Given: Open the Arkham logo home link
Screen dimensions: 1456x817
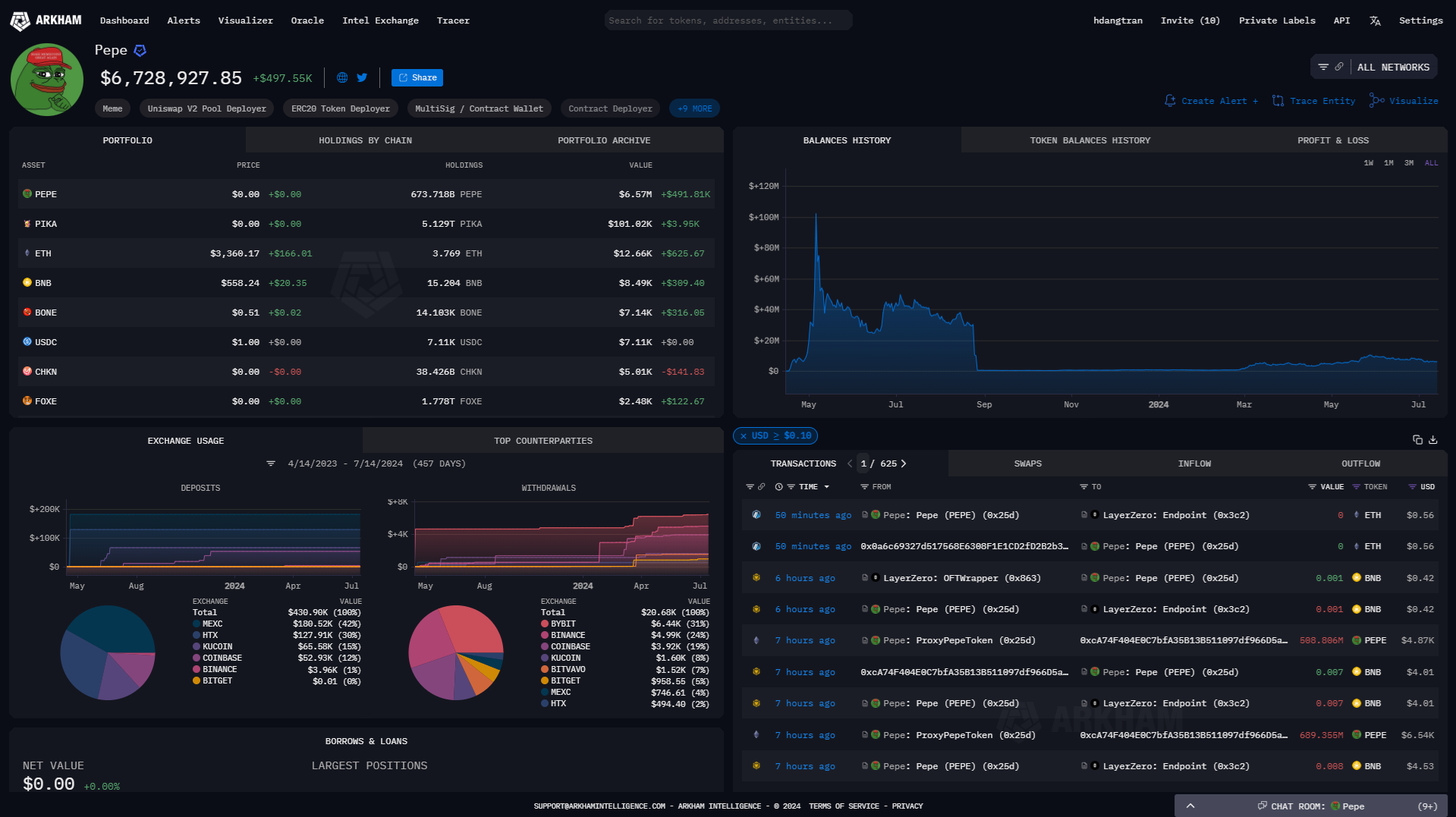Looking at the screenshot, I should point(46,20).
